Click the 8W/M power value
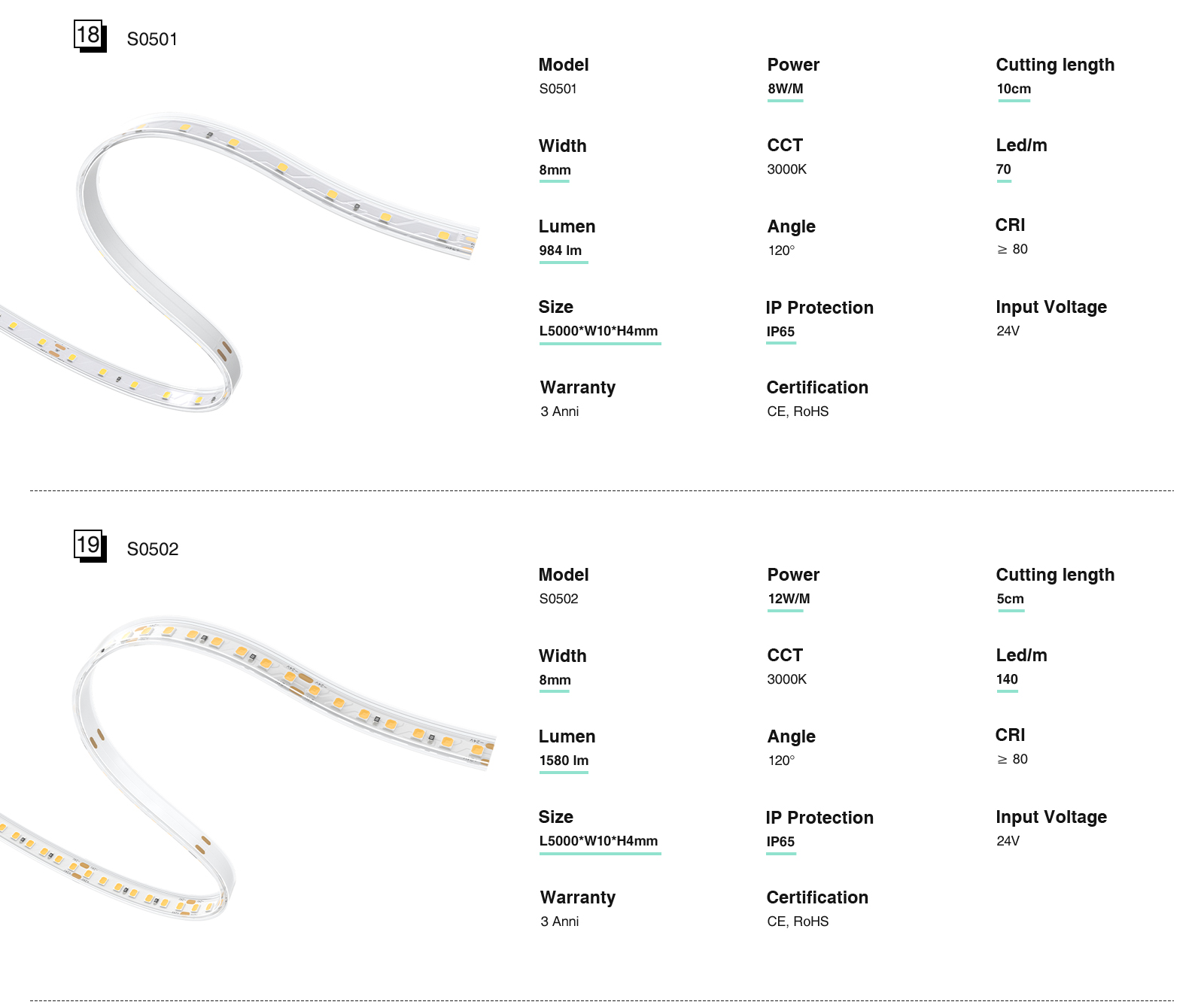1204x1008 pixels. (x=785, y=89)
